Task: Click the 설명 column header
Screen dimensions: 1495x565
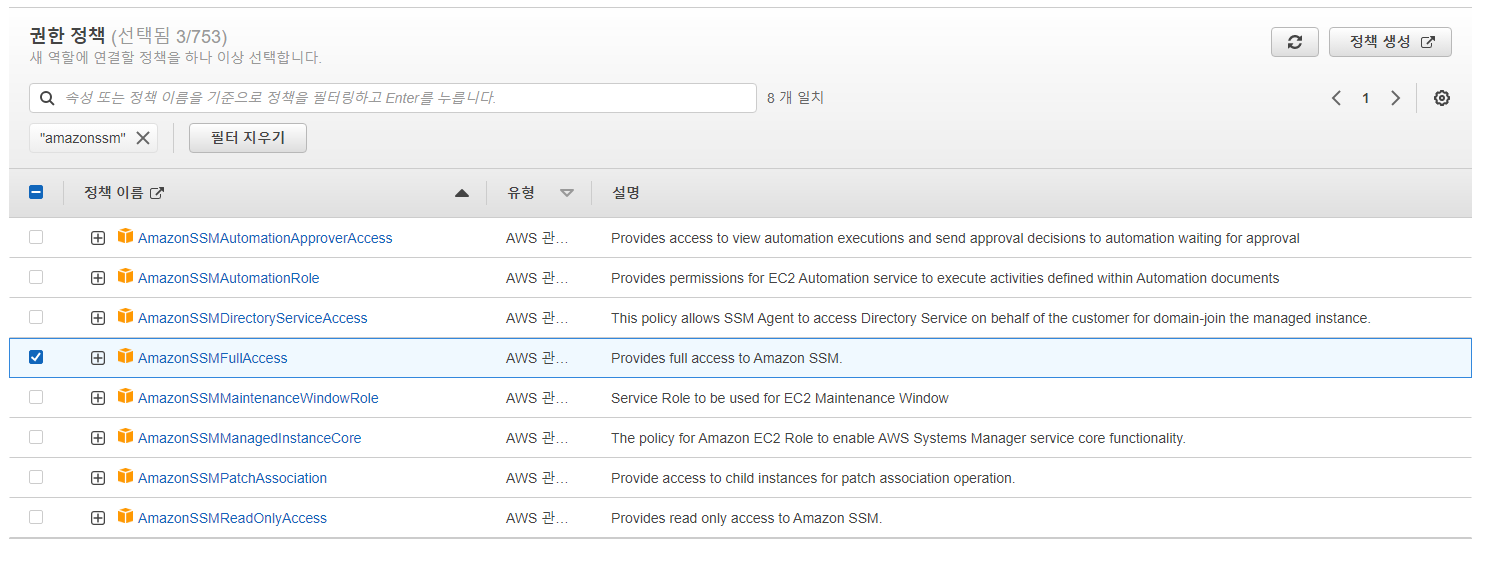Action: click(626, 193)
